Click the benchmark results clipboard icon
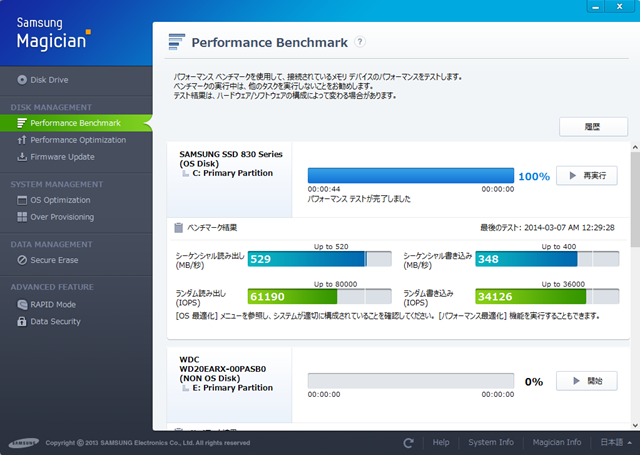 (x=178, y=228)
